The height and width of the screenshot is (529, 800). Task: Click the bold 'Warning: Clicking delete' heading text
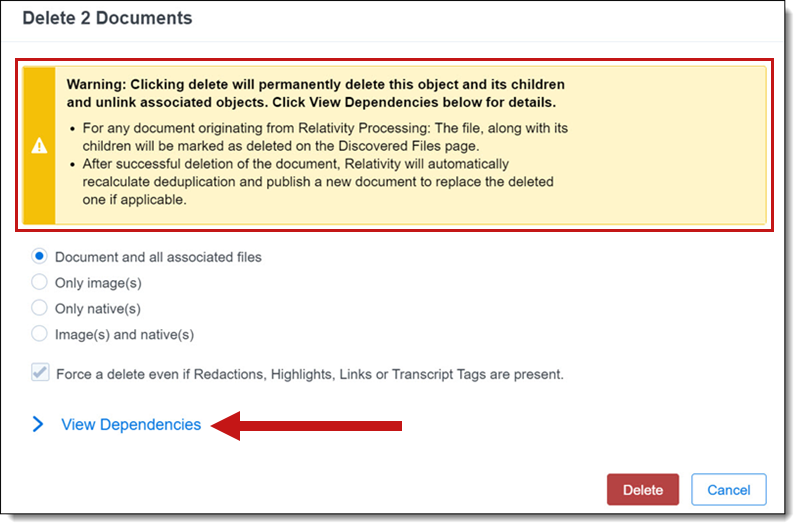pyautogui.click(x=315, y=93)
